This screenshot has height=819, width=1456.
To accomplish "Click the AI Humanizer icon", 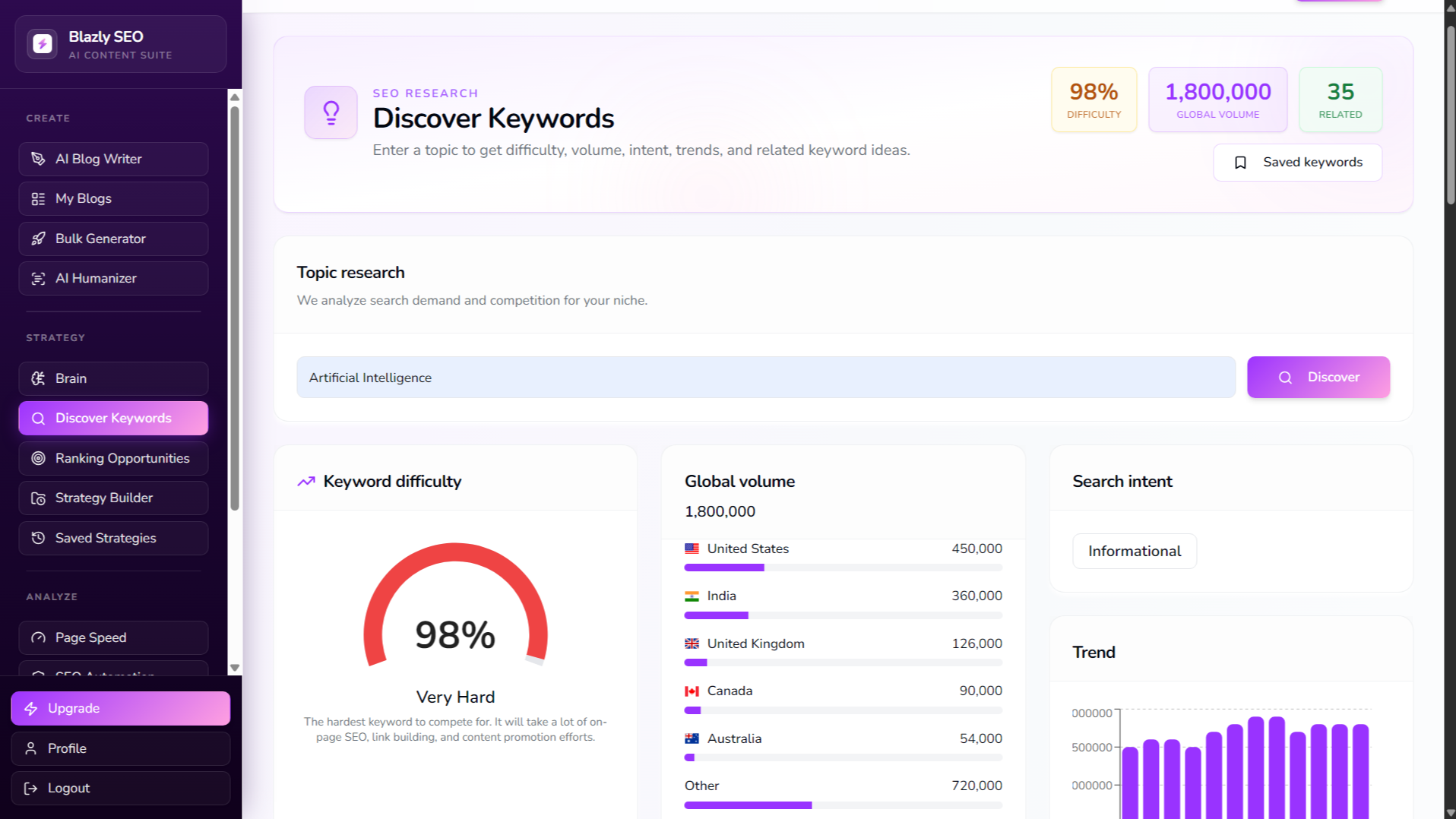I will pos(38,279).
